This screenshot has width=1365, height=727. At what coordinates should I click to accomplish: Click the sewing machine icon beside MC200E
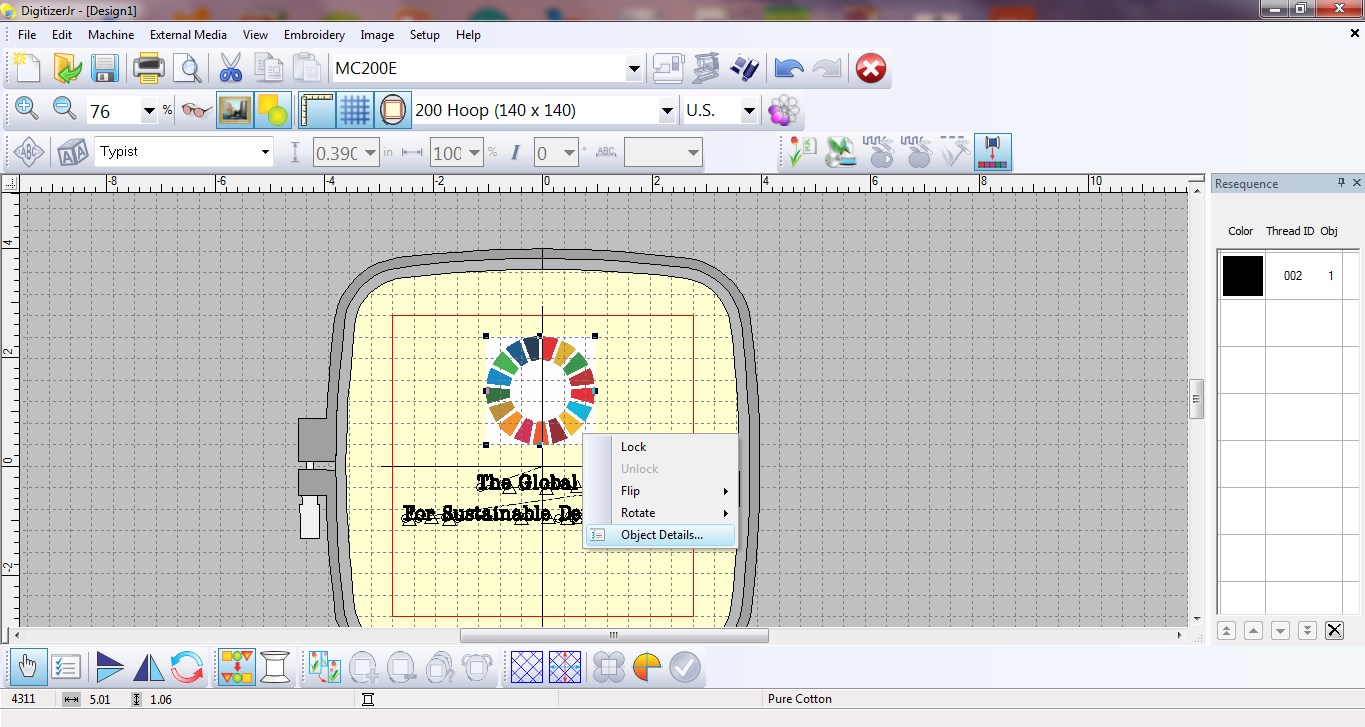tap(668, 68)
